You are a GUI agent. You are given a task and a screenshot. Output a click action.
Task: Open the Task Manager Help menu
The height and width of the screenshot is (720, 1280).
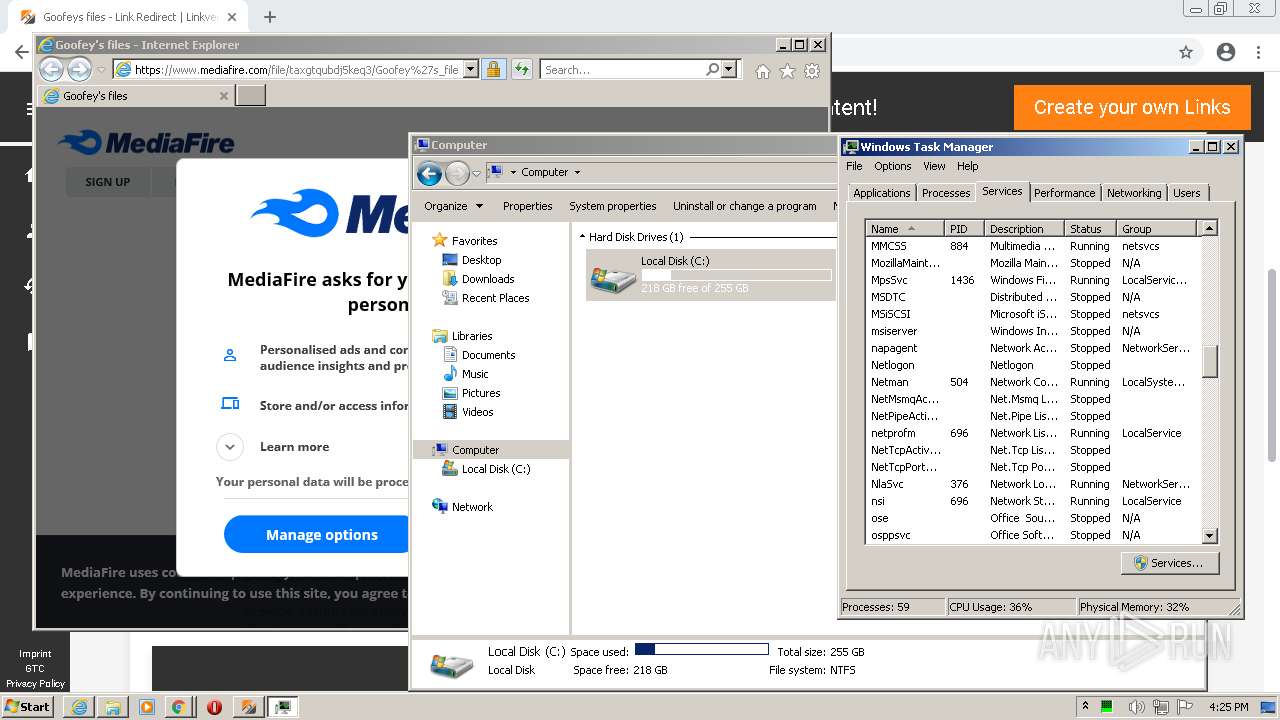point(967,166)
